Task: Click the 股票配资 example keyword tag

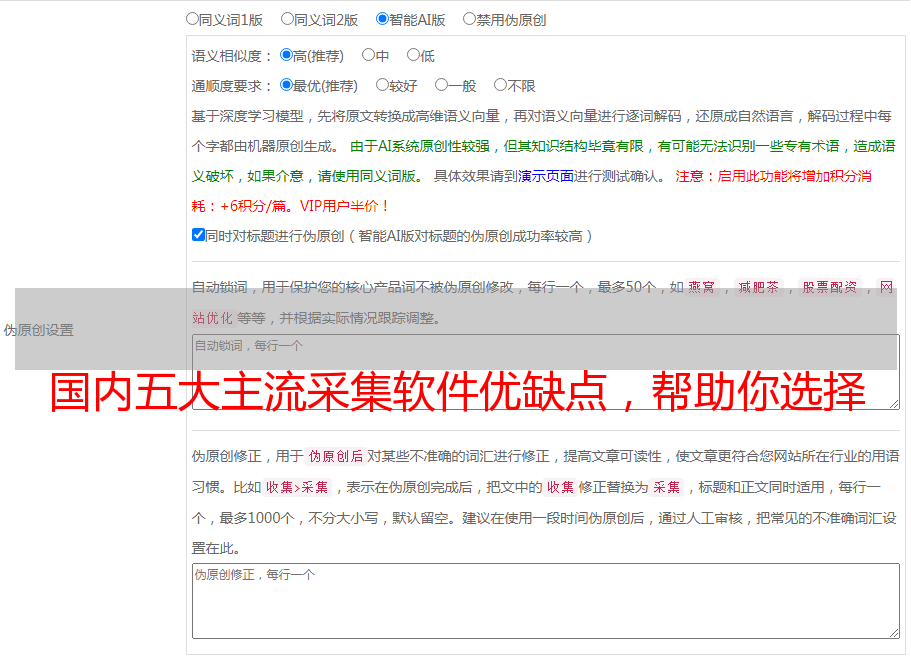Action: click(830, 287)
